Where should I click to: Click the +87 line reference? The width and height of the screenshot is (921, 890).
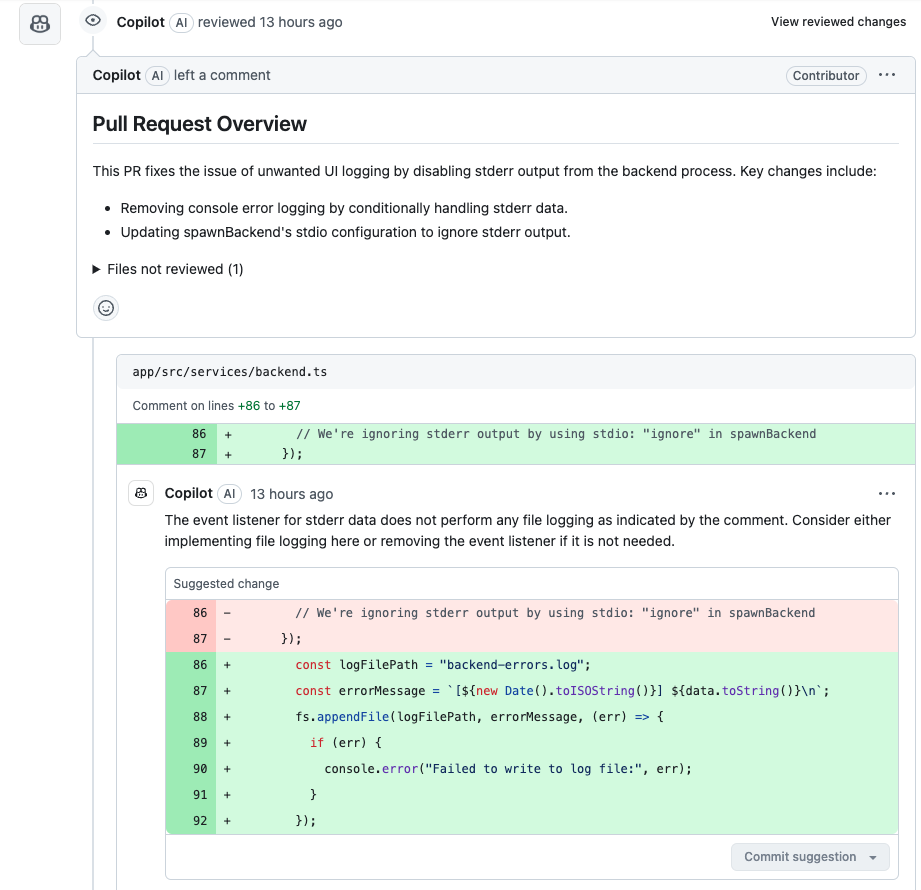pyautogui.click(x=290, y=406)
